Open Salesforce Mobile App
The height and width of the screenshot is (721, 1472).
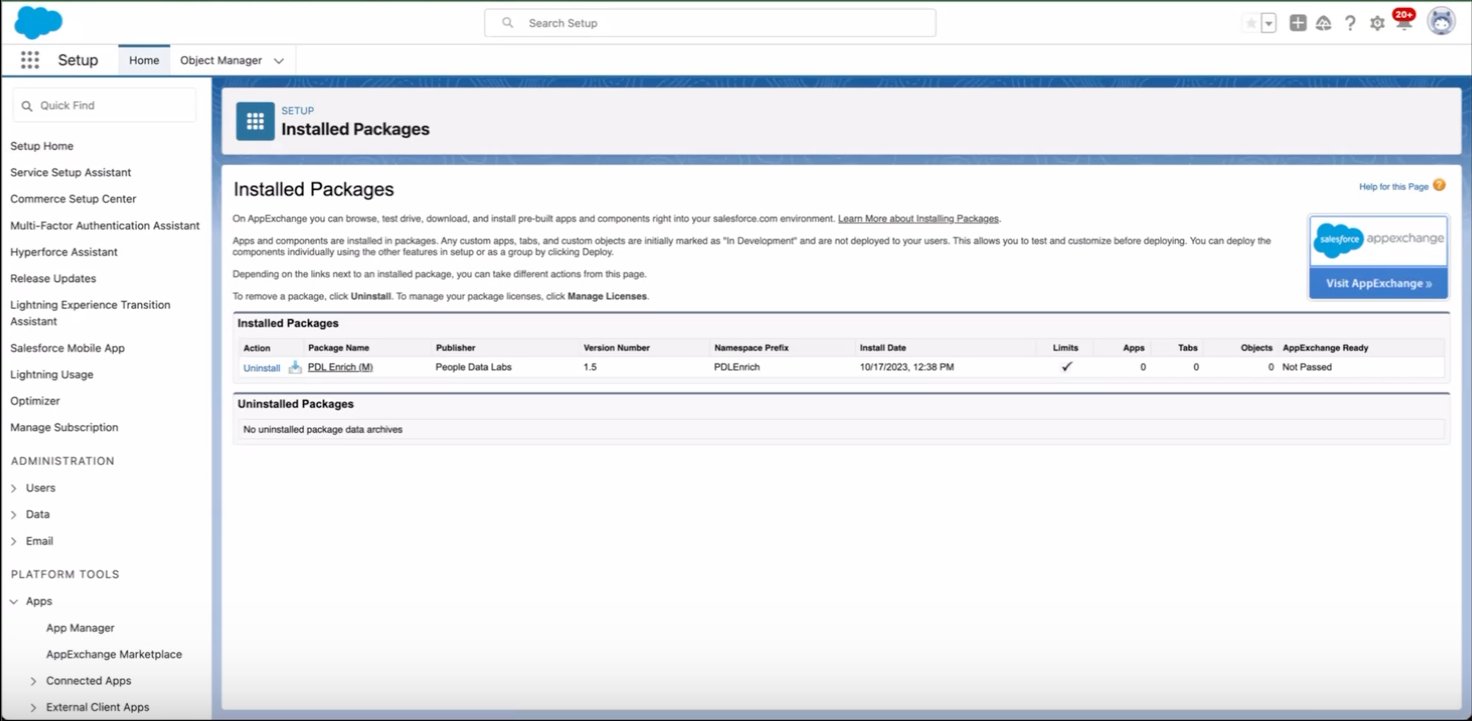point(67,348)
